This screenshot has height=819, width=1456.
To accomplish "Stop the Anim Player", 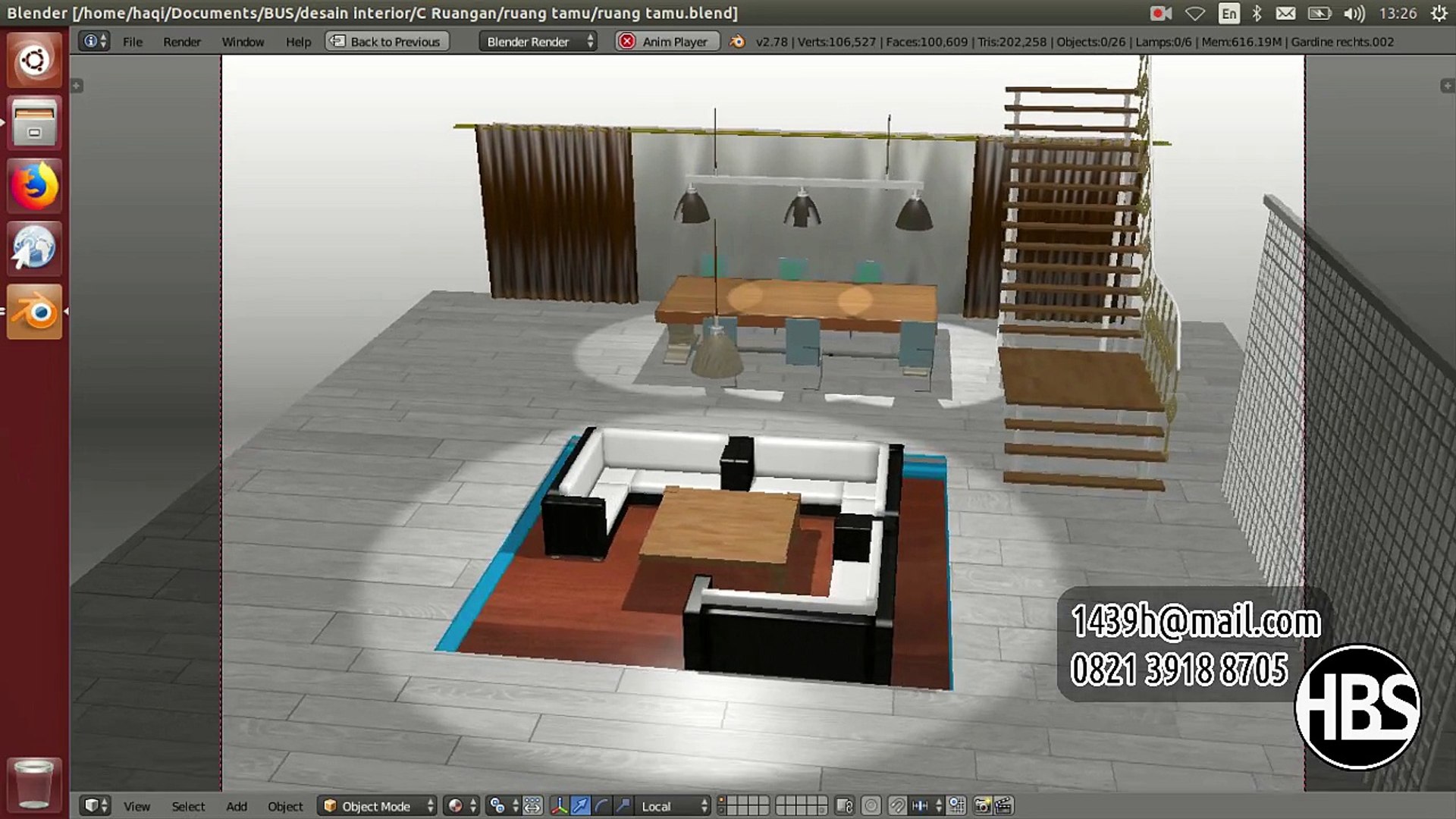I will [x=666, y=42].
